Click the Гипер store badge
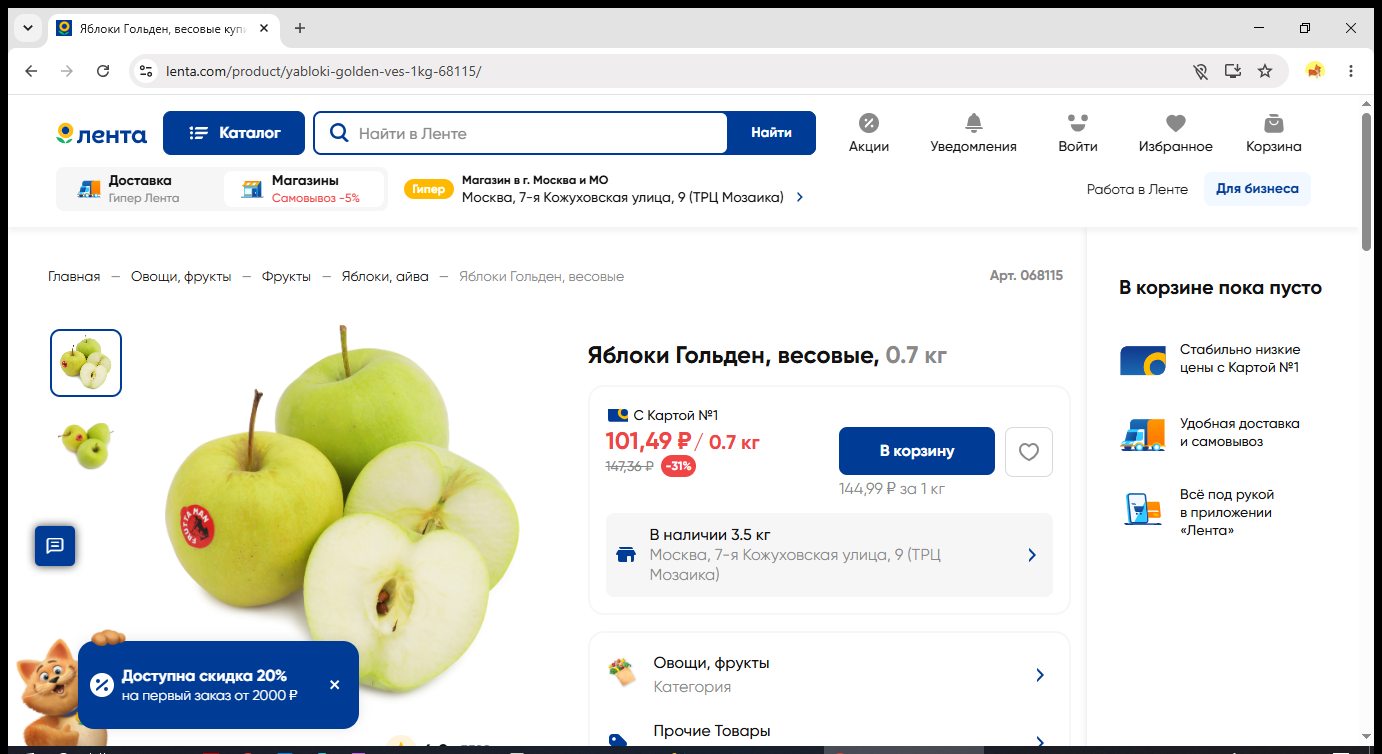This screenshot has width=1382, height=754. pos(428,189)
